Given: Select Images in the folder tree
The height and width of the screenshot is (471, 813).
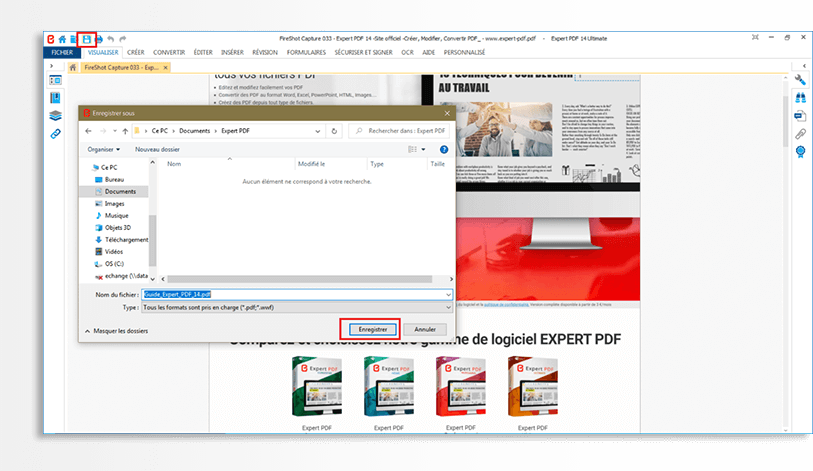Looking at the screenshot, I should pos(114,204).
